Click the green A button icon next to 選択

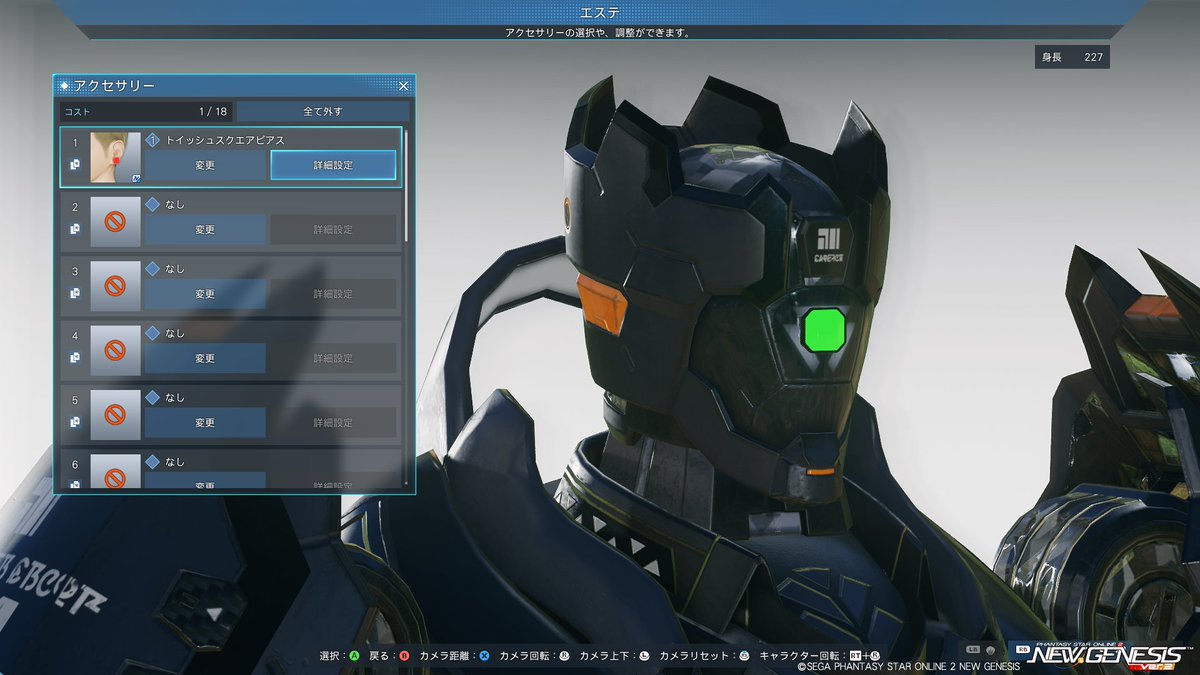point(354,656)
